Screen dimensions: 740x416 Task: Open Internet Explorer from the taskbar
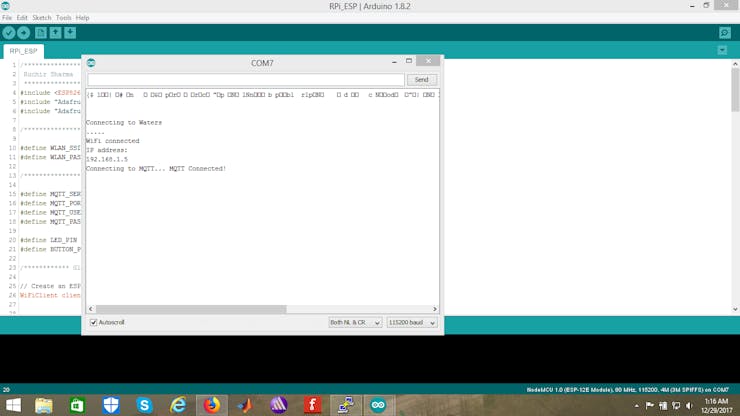178,405
